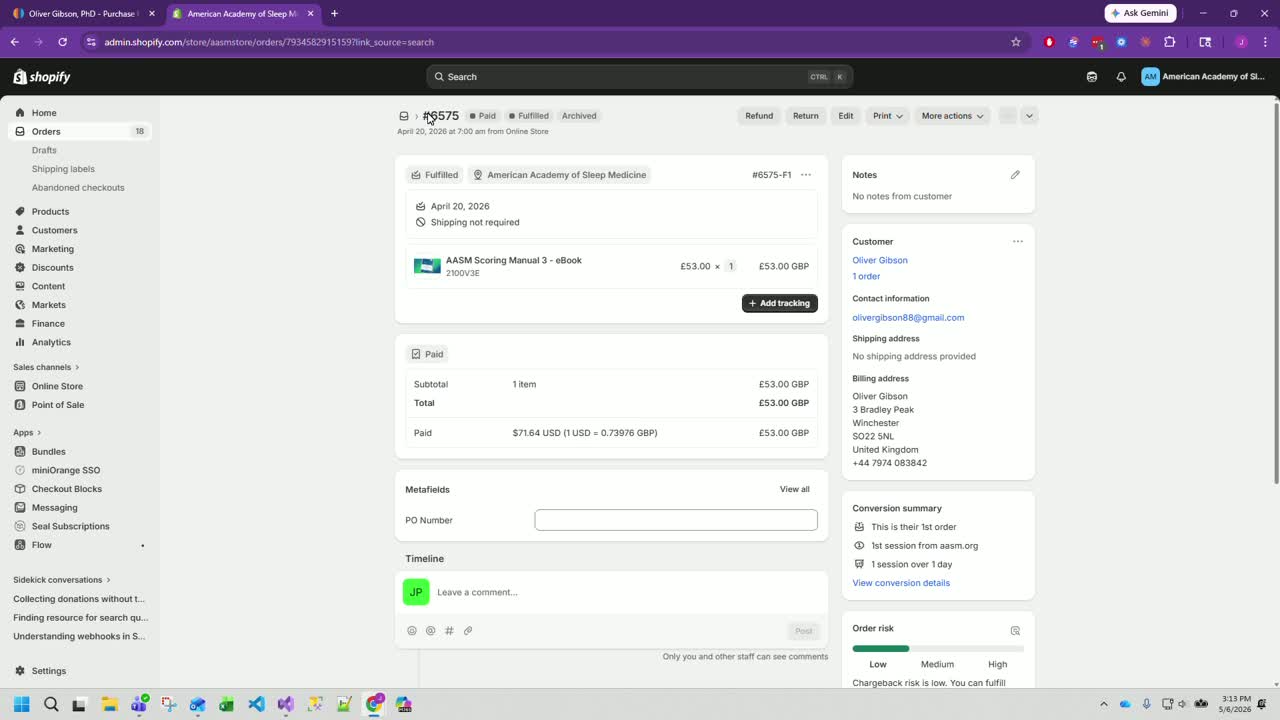Open Chrome extensions puzzle icon
This screenshot has width=1280, height=720.
pos(1169,42)
